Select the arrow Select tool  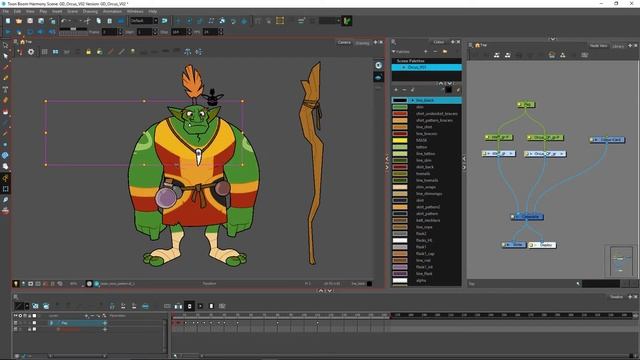5,56
